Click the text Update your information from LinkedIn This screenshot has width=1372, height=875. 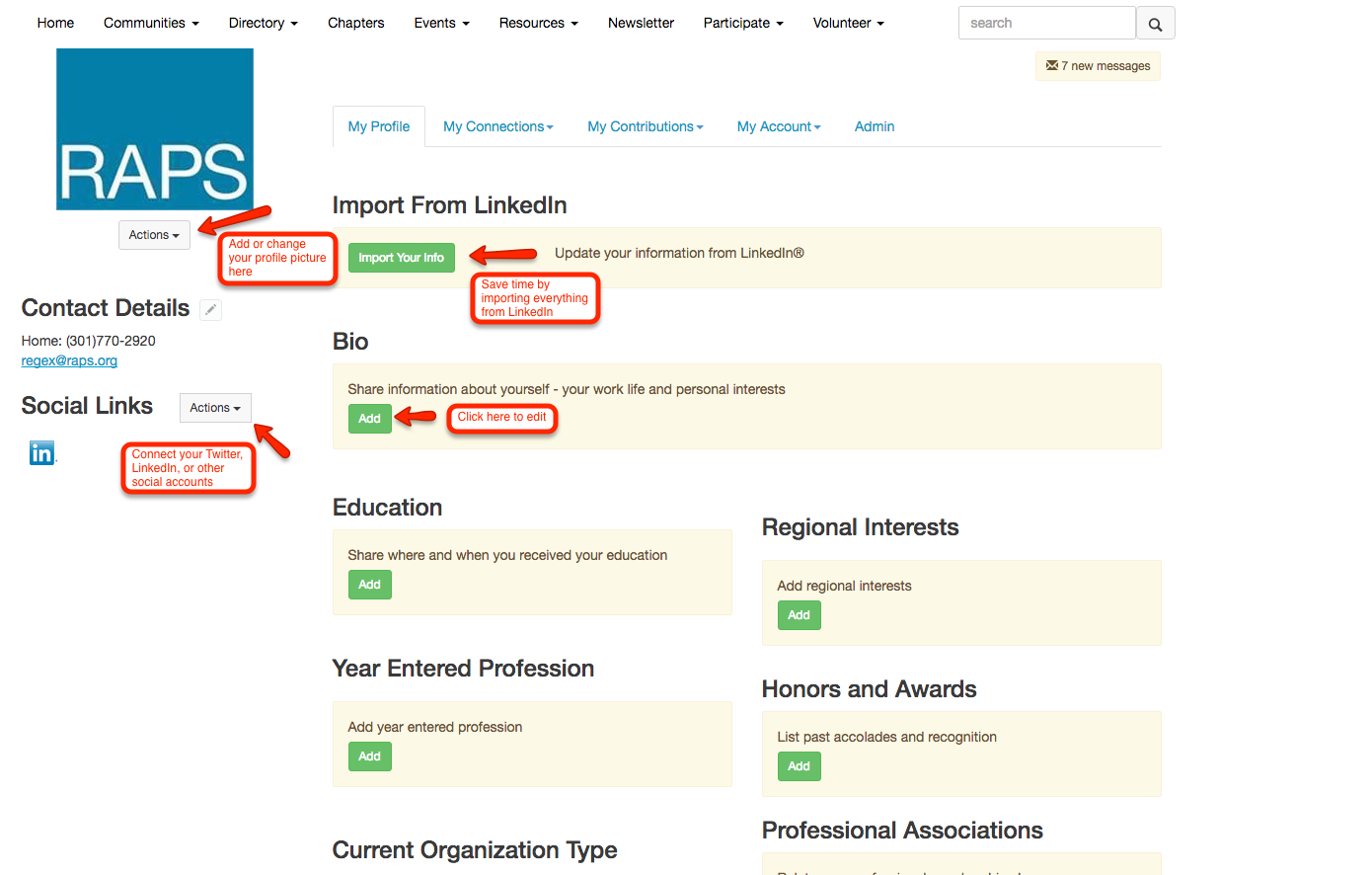679,253
